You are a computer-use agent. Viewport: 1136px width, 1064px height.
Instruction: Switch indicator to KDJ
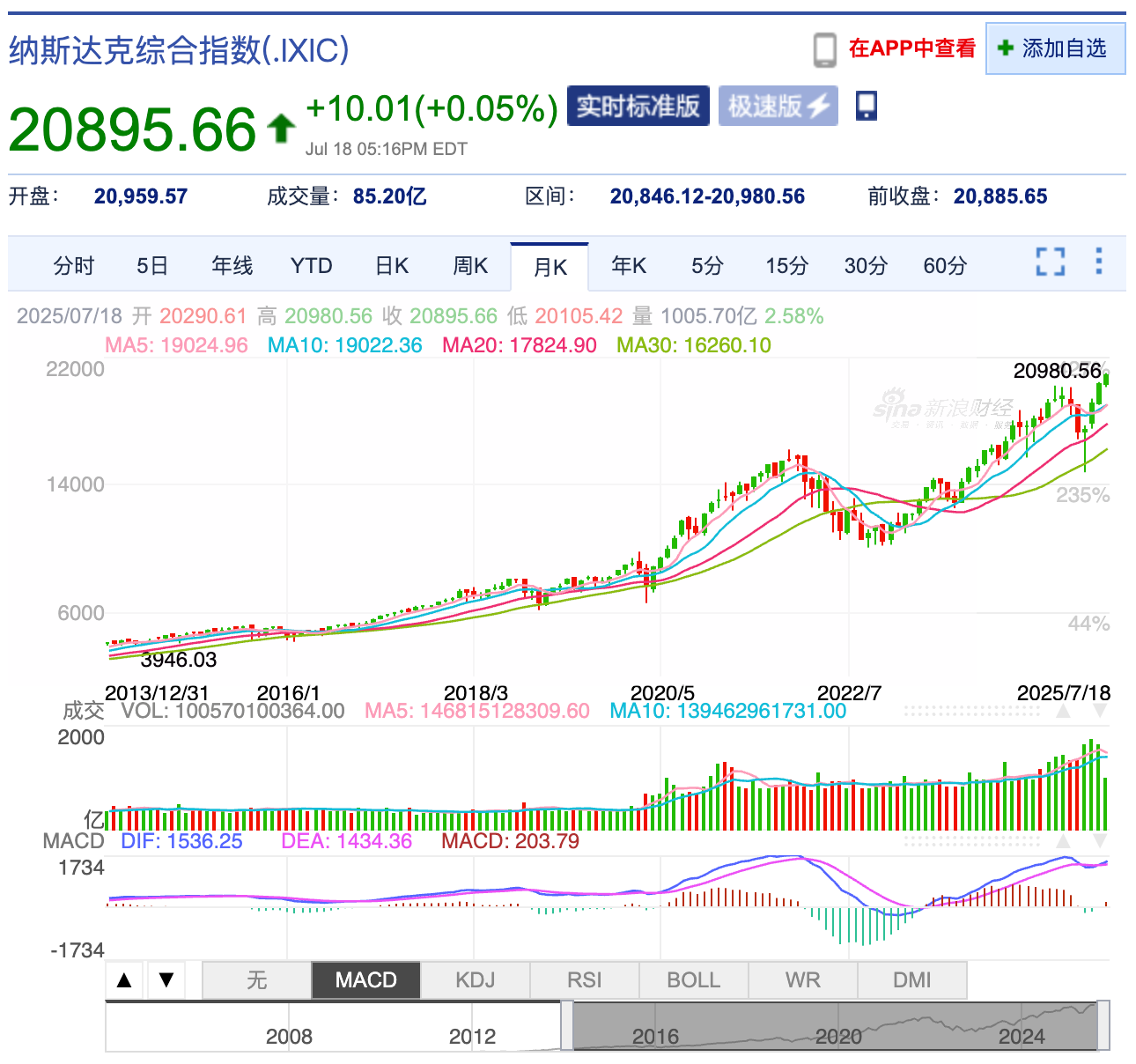tap(476, 979)
